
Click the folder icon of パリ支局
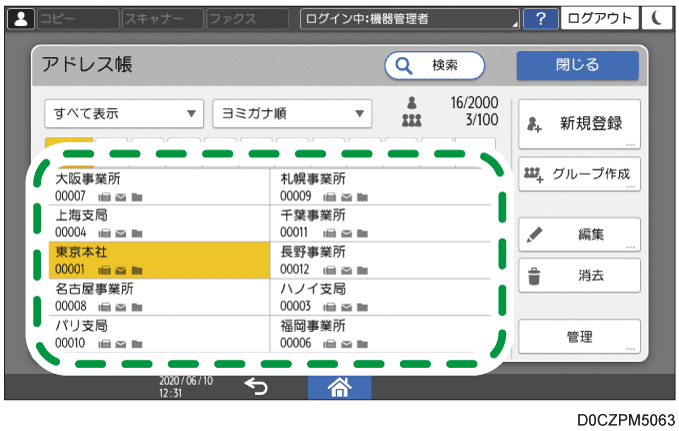click(x=137, y=344)
